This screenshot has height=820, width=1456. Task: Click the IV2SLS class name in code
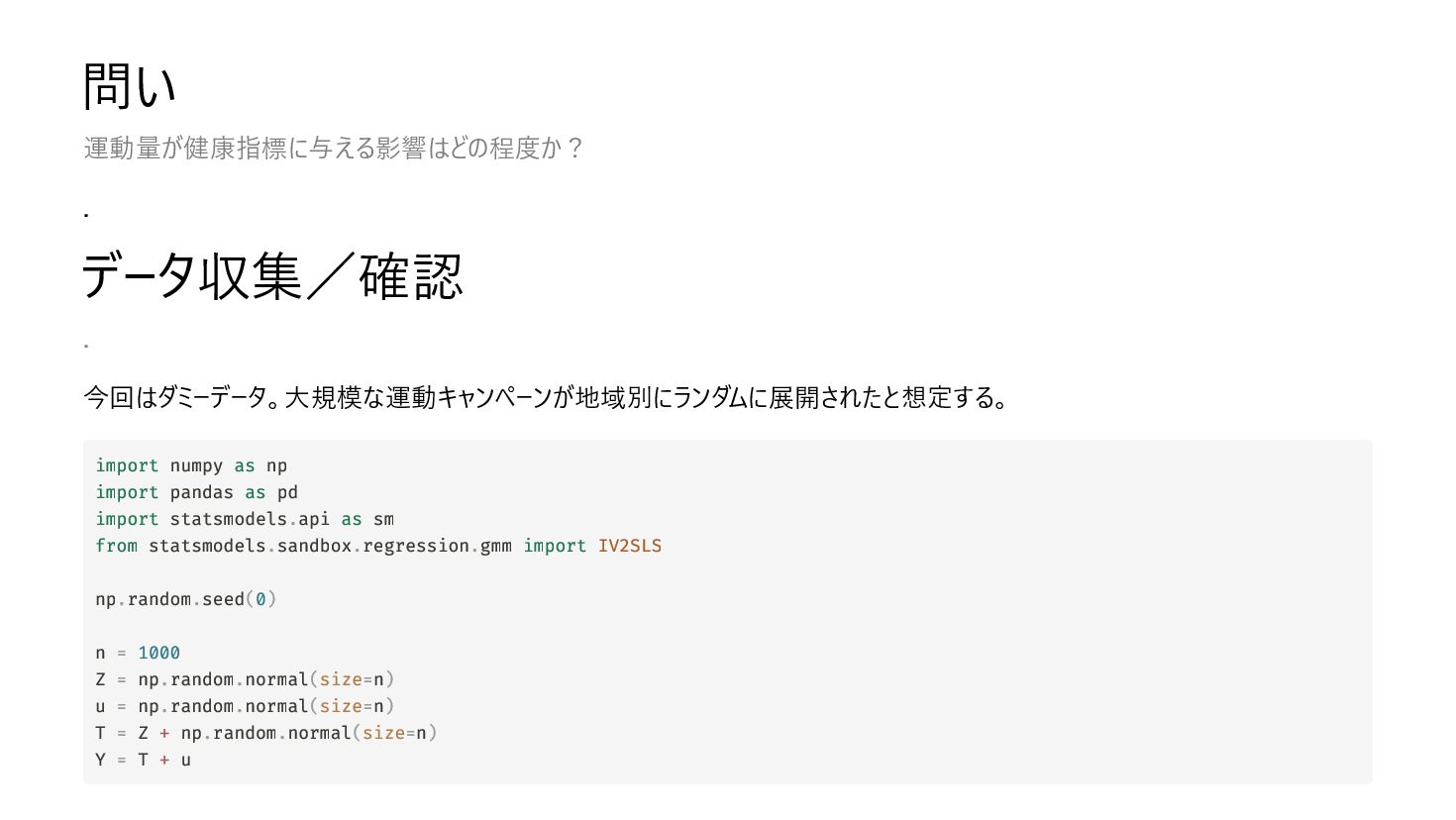[x=630, y=546]
